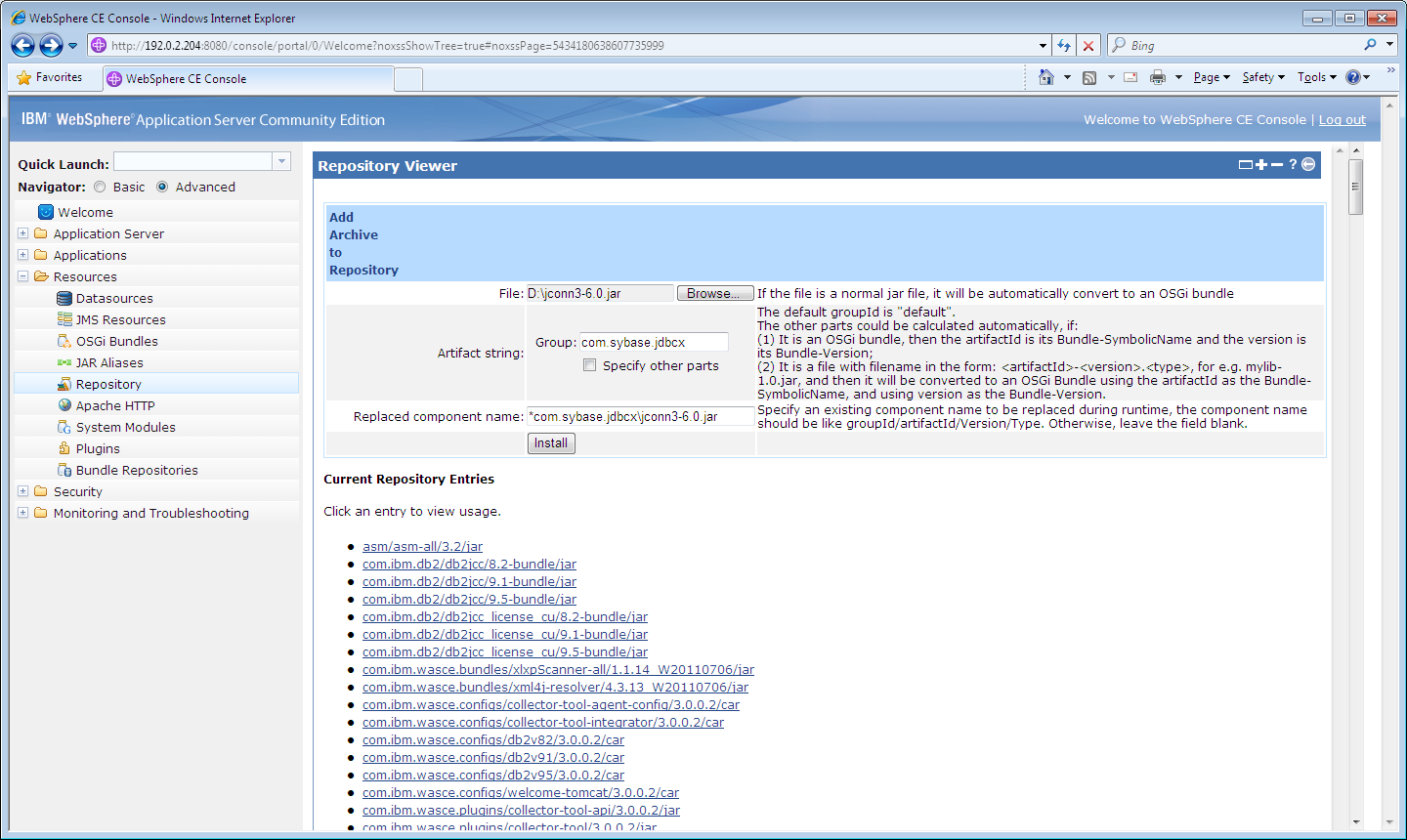Click the OSGi Bundles icon
The width and height of the screenshot is (1407, 840).
click(64, 341)
